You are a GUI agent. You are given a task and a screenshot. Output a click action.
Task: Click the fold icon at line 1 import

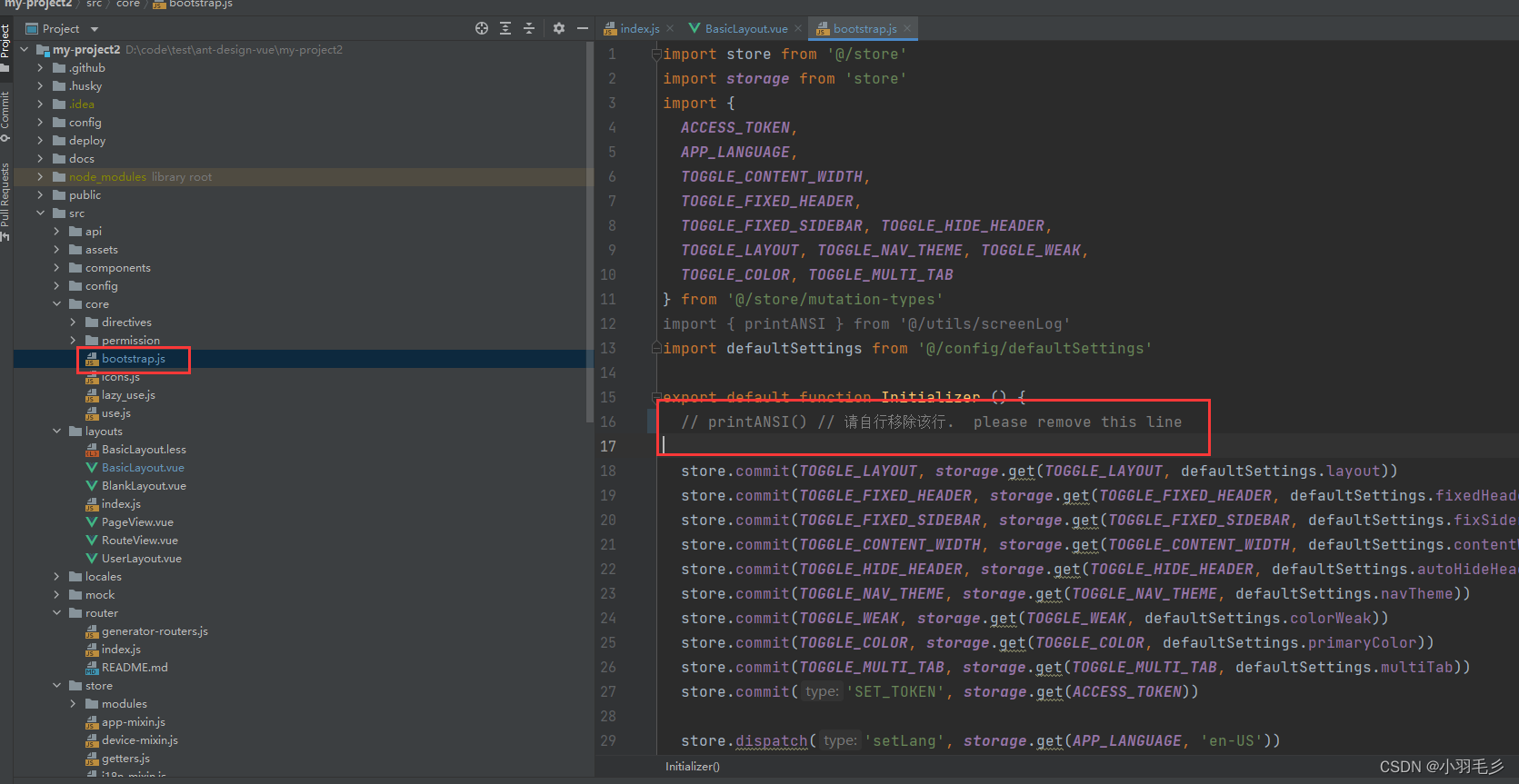[655, 55]
